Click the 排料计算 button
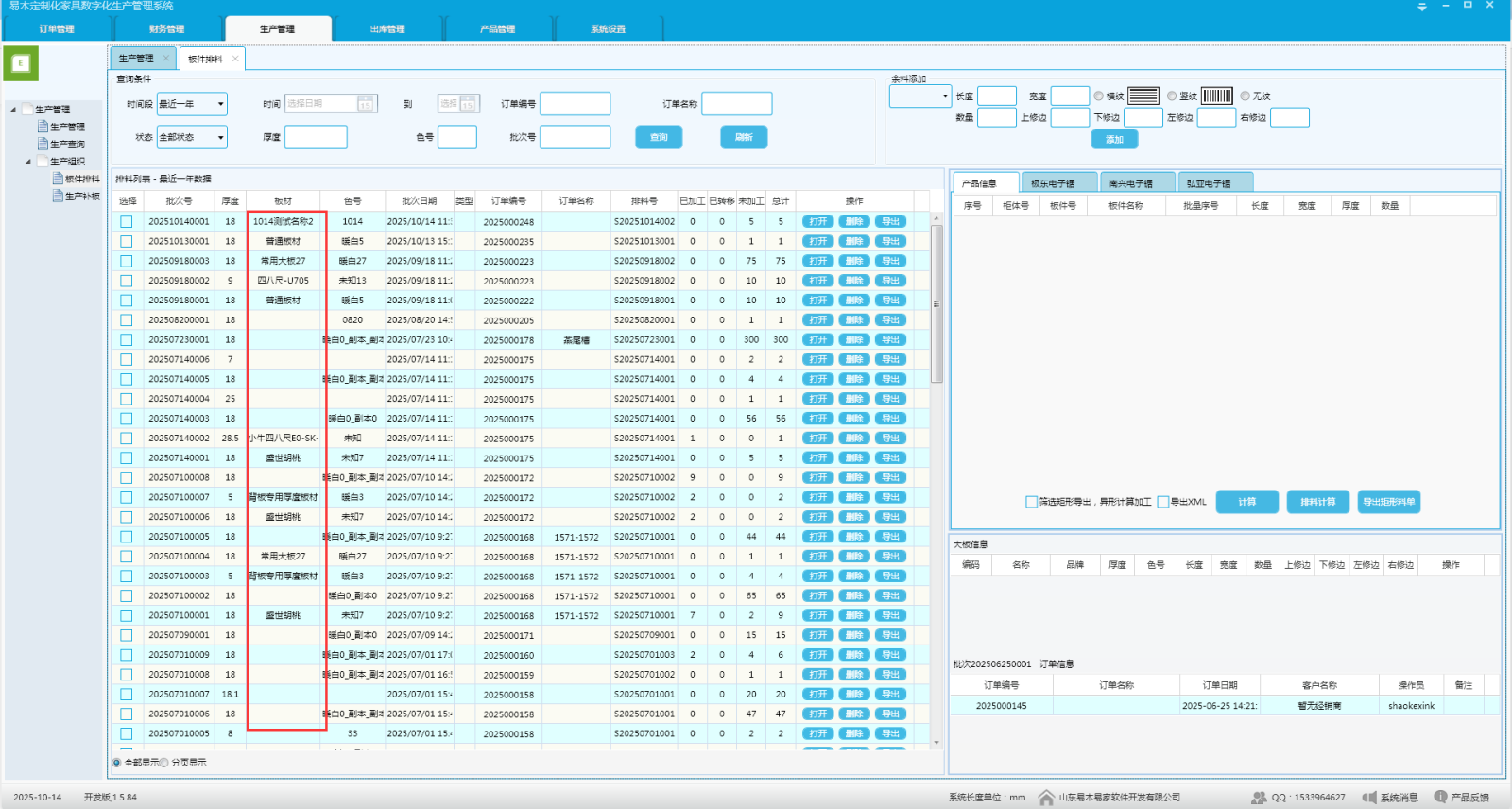This screenshot has width=1512, height=809. (1317, 502)
